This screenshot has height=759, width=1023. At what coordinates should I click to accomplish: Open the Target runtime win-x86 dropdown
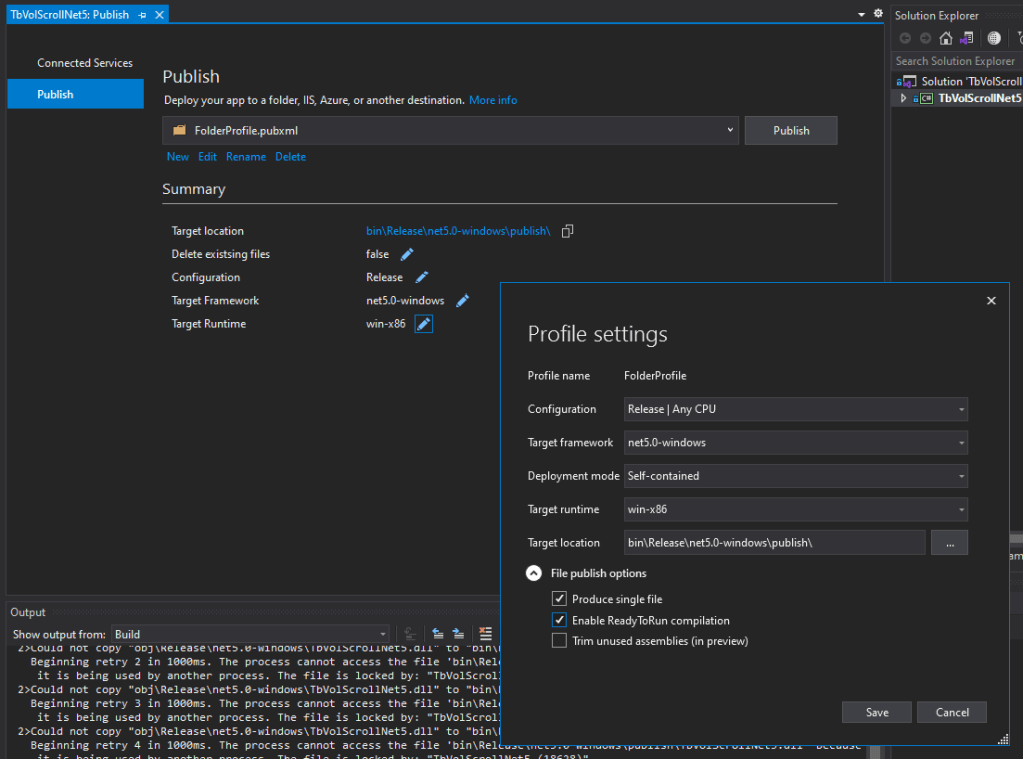point(796,509)
